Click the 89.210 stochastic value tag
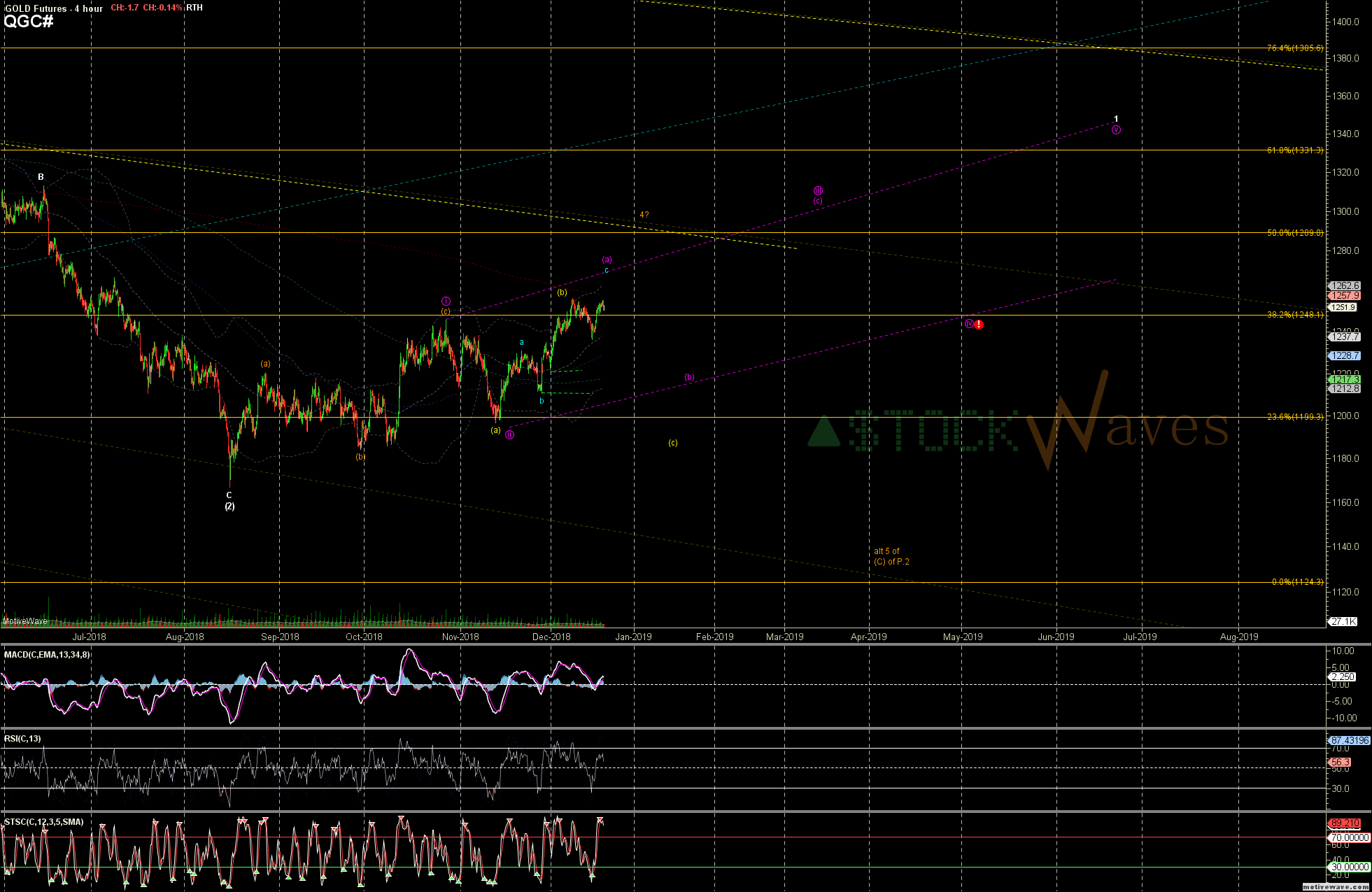This screenshot has width=1372, height=892. (1345, 823)
